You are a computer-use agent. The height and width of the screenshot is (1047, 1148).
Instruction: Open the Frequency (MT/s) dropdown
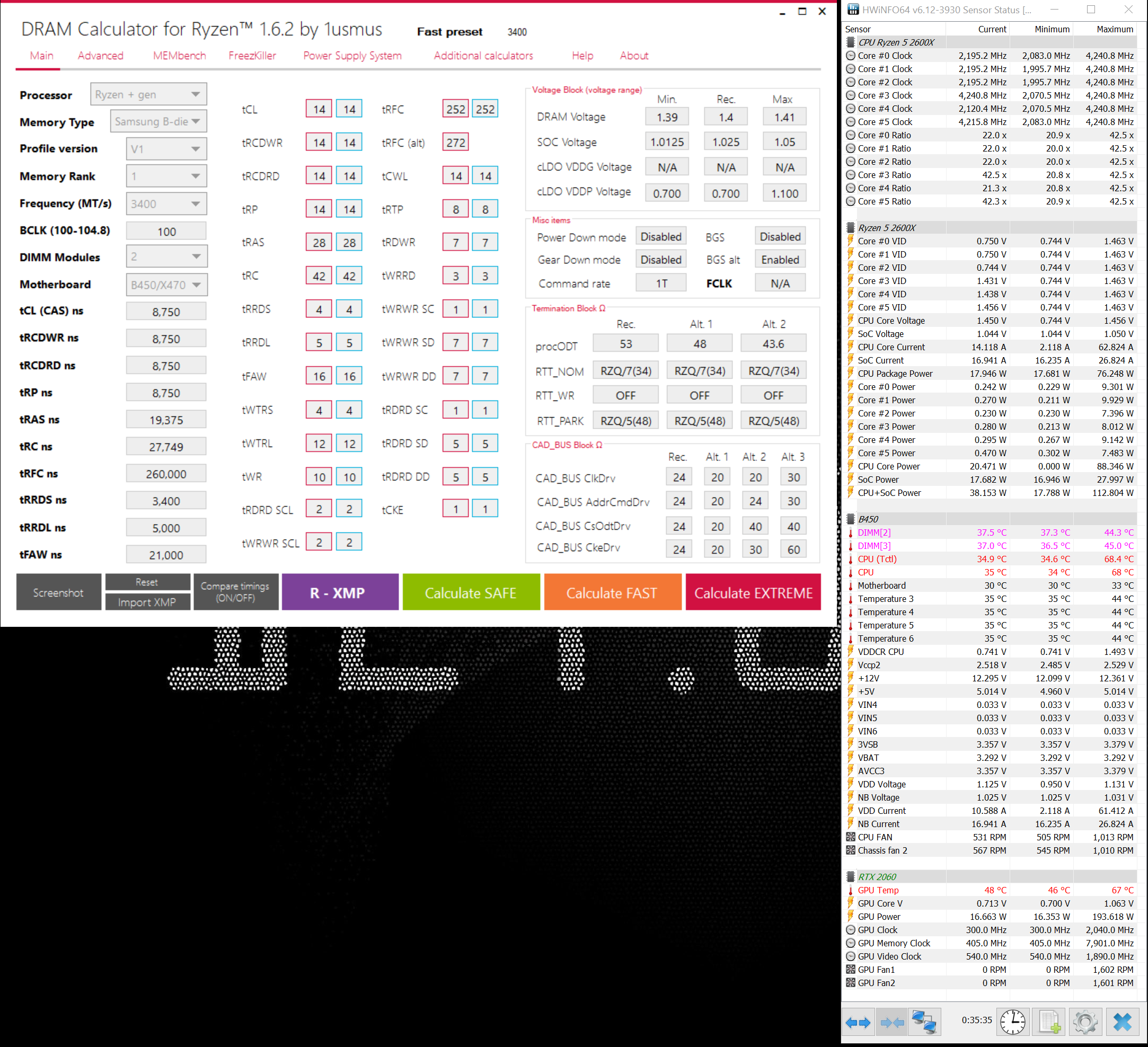click(x=166, y=204)
